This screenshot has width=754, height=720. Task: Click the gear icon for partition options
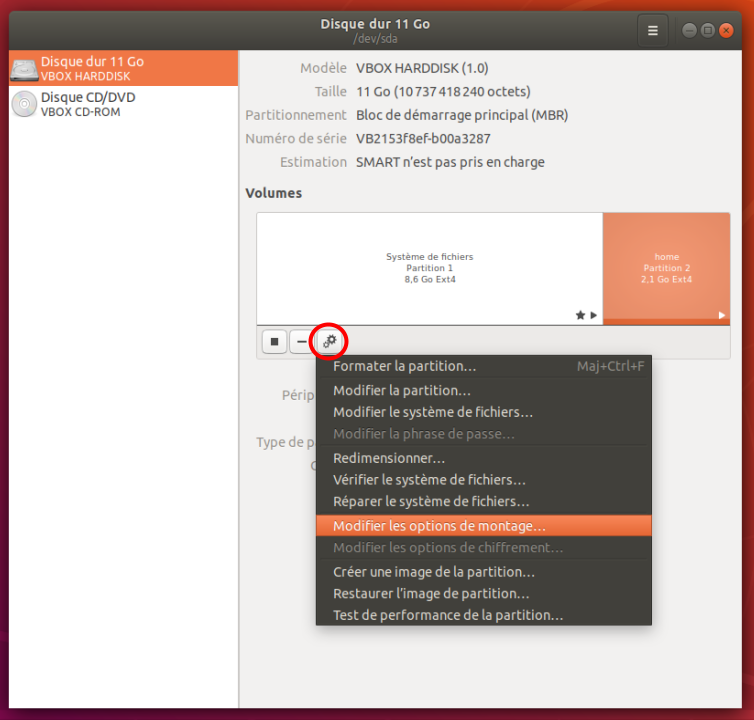[329, 342]
